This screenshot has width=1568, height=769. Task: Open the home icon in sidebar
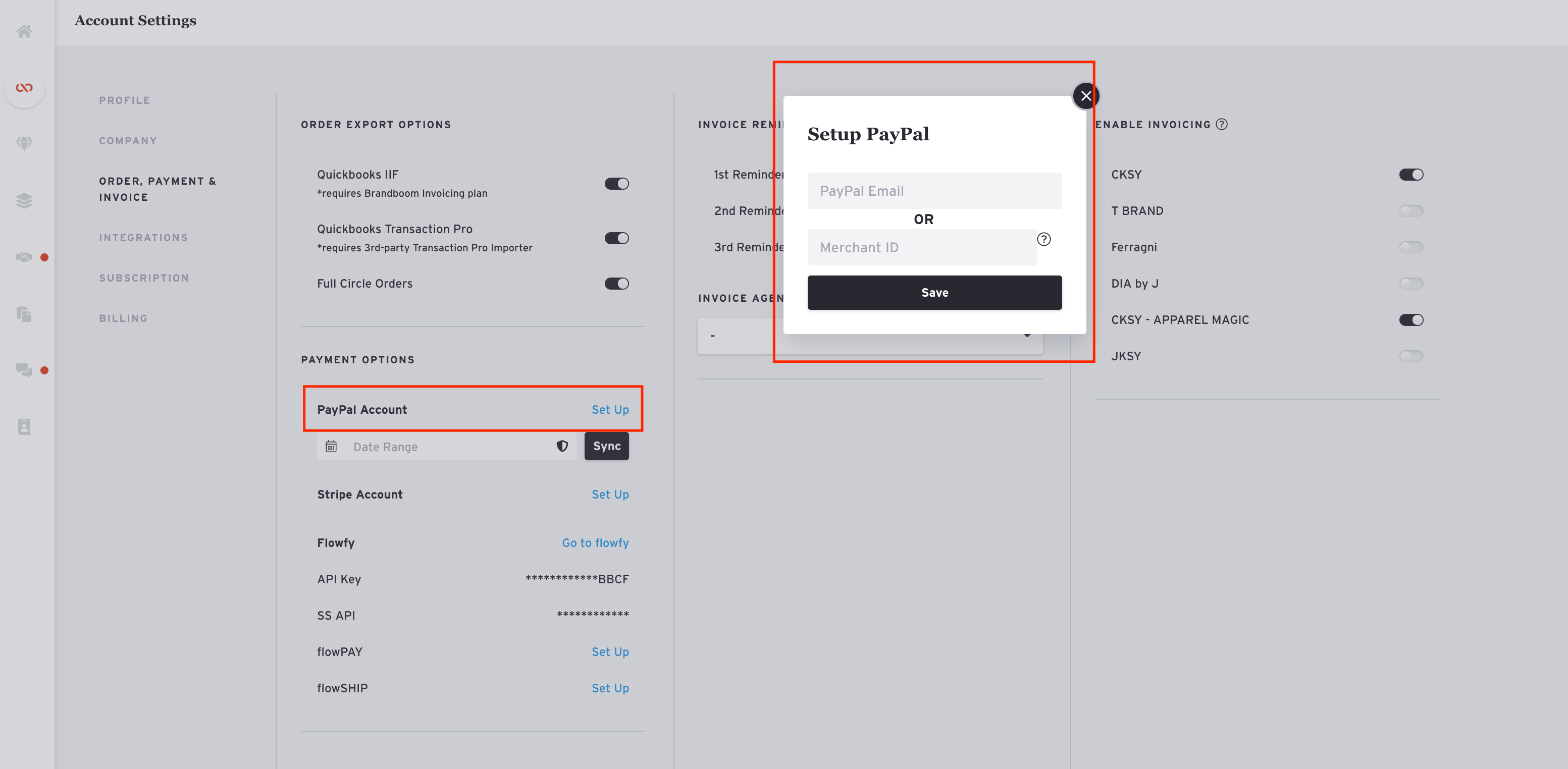pyautogui.click(x=24, y=32)
